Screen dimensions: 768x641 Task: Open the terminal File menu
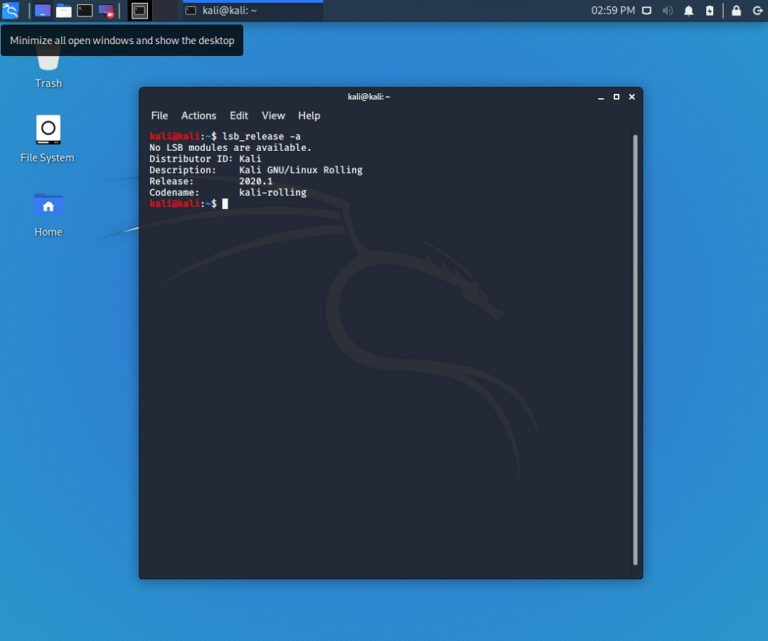point(159,116)
